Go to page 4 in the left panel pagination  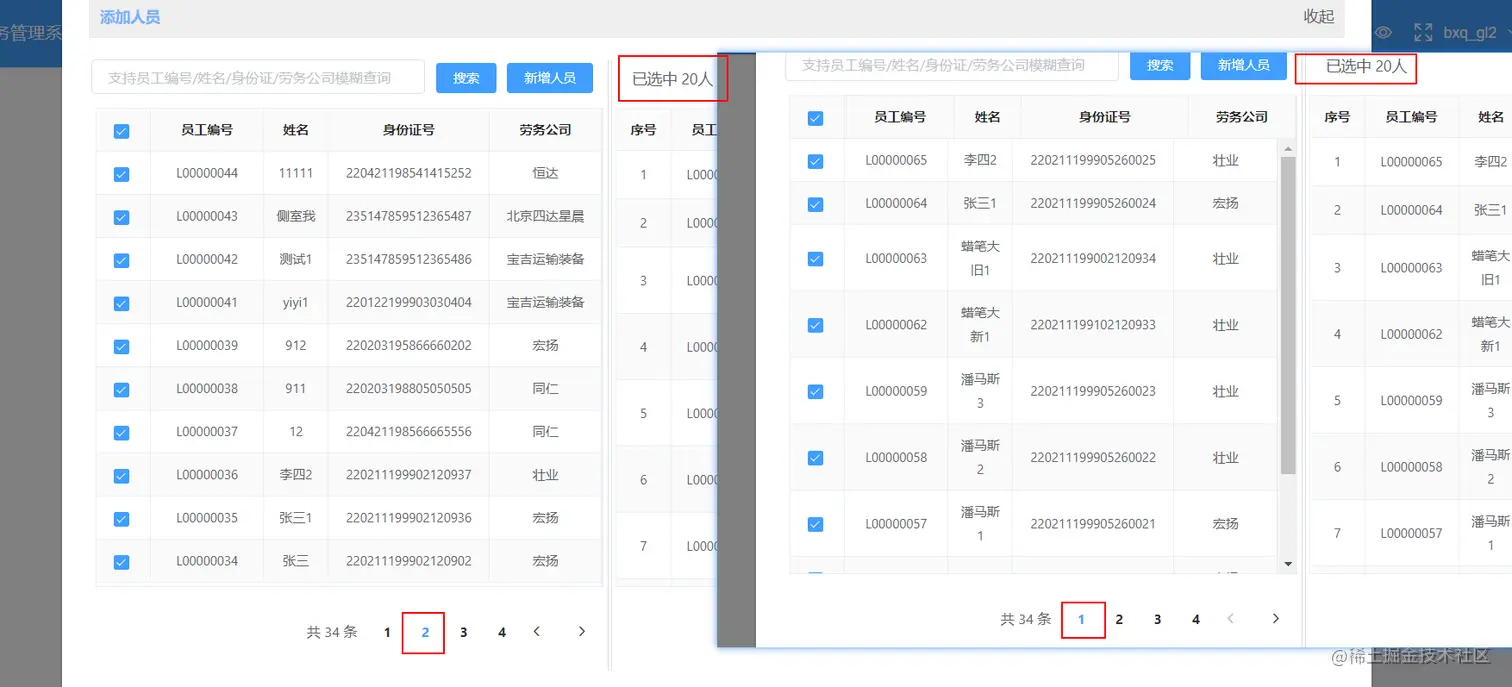(502, 632)
